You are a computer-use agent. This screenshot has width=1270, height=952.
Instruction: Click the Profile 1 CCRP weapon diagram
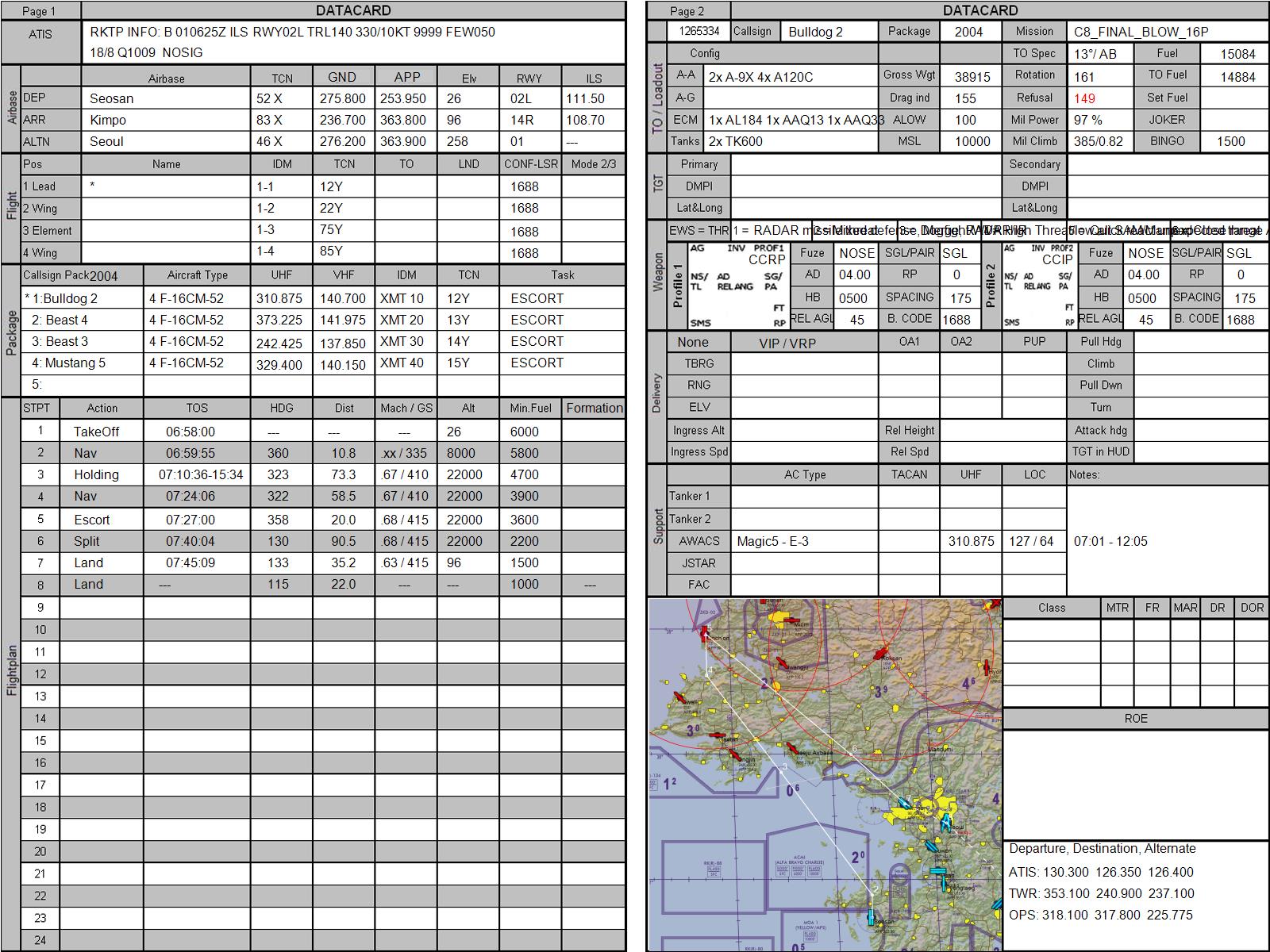click(x=737, y=286)
